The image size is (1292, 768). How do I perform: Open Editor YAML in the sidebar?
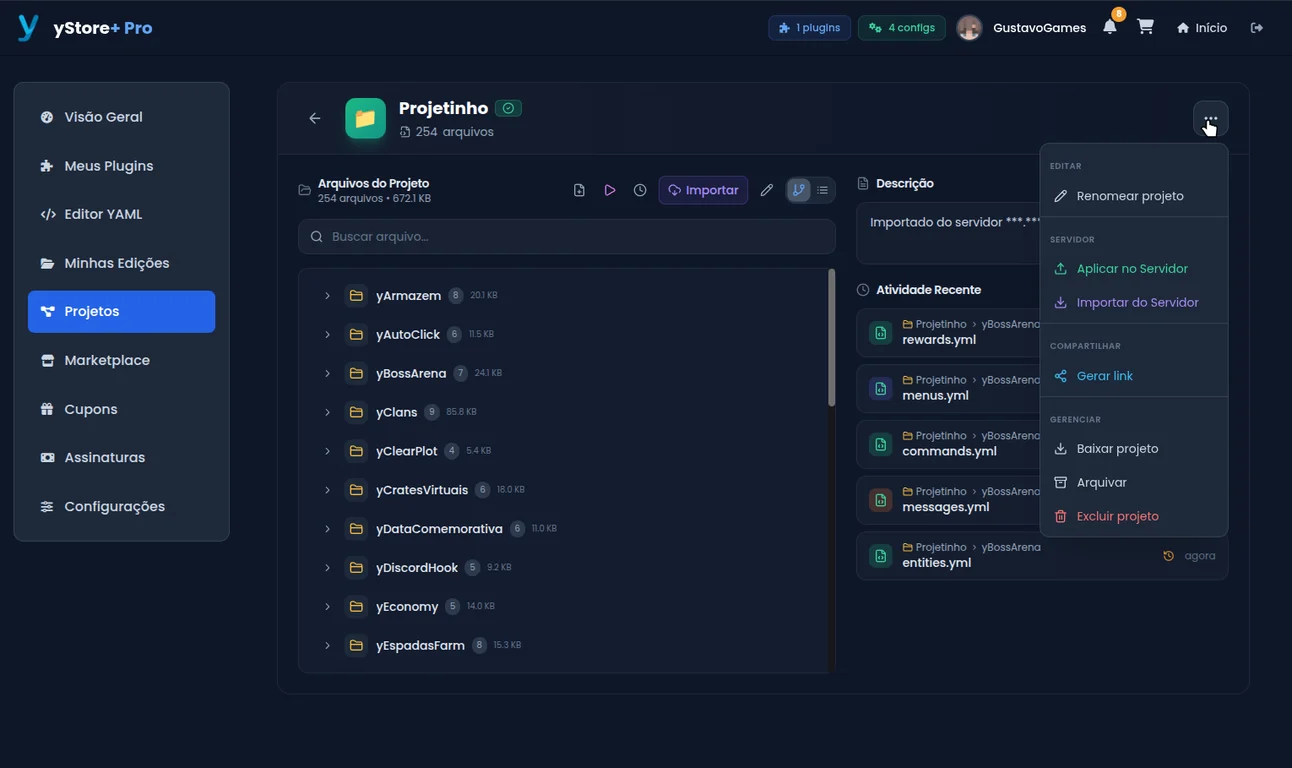(121, 214)
